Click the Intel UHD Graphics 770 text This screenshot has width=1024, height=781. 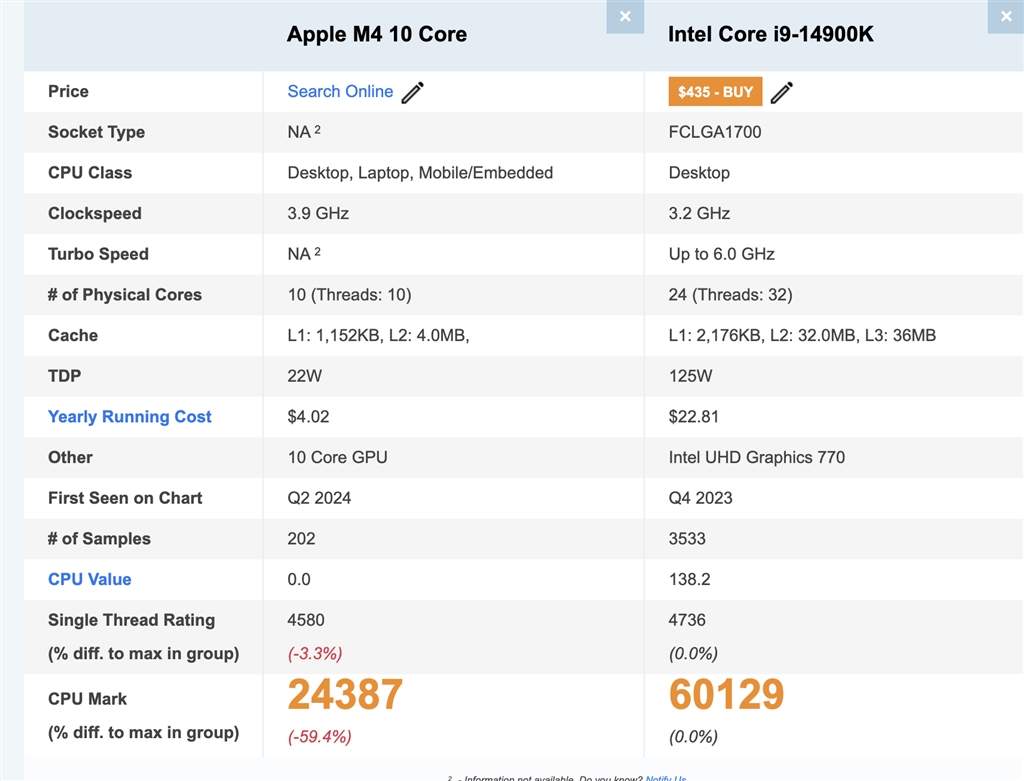[757, 457]
